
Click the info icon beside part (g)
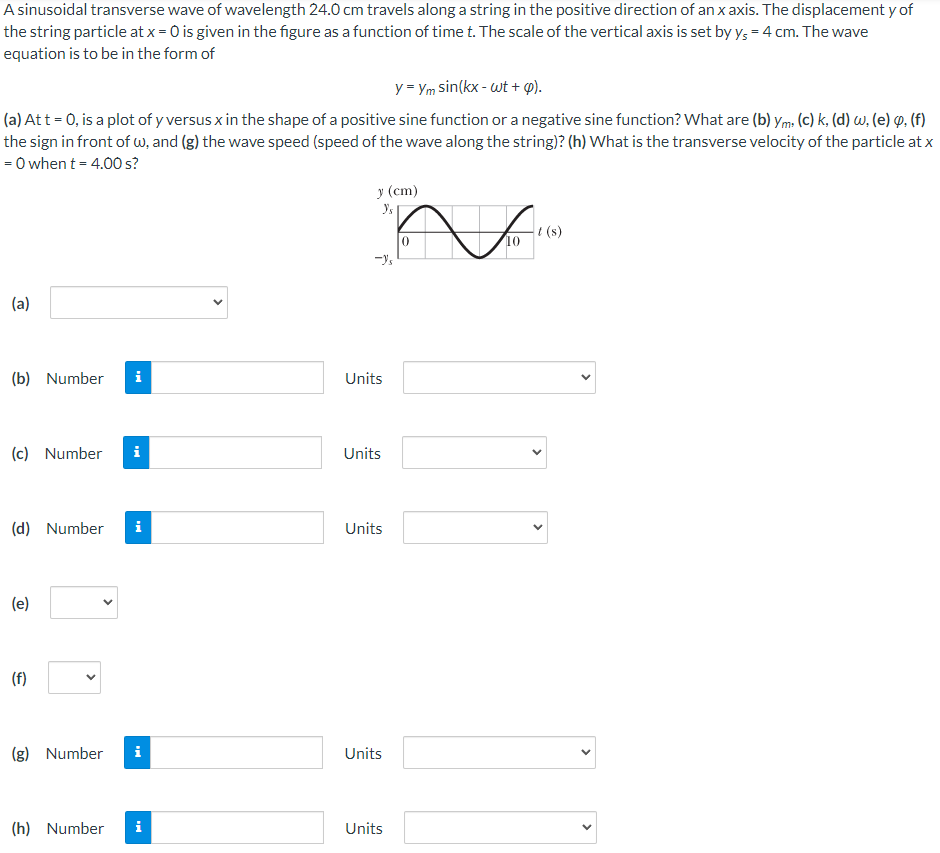(137, 752)
